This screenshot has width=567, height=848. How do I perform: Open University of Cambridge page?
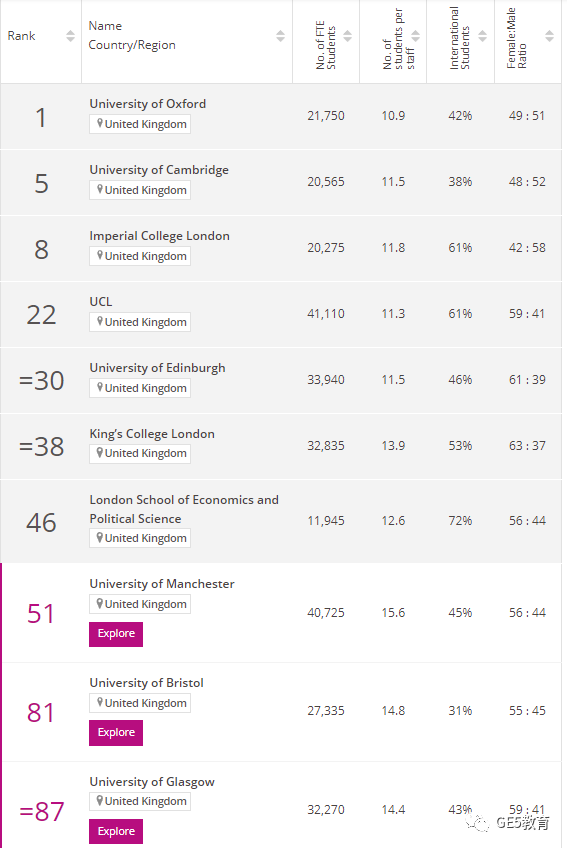[x=159, y=170]
